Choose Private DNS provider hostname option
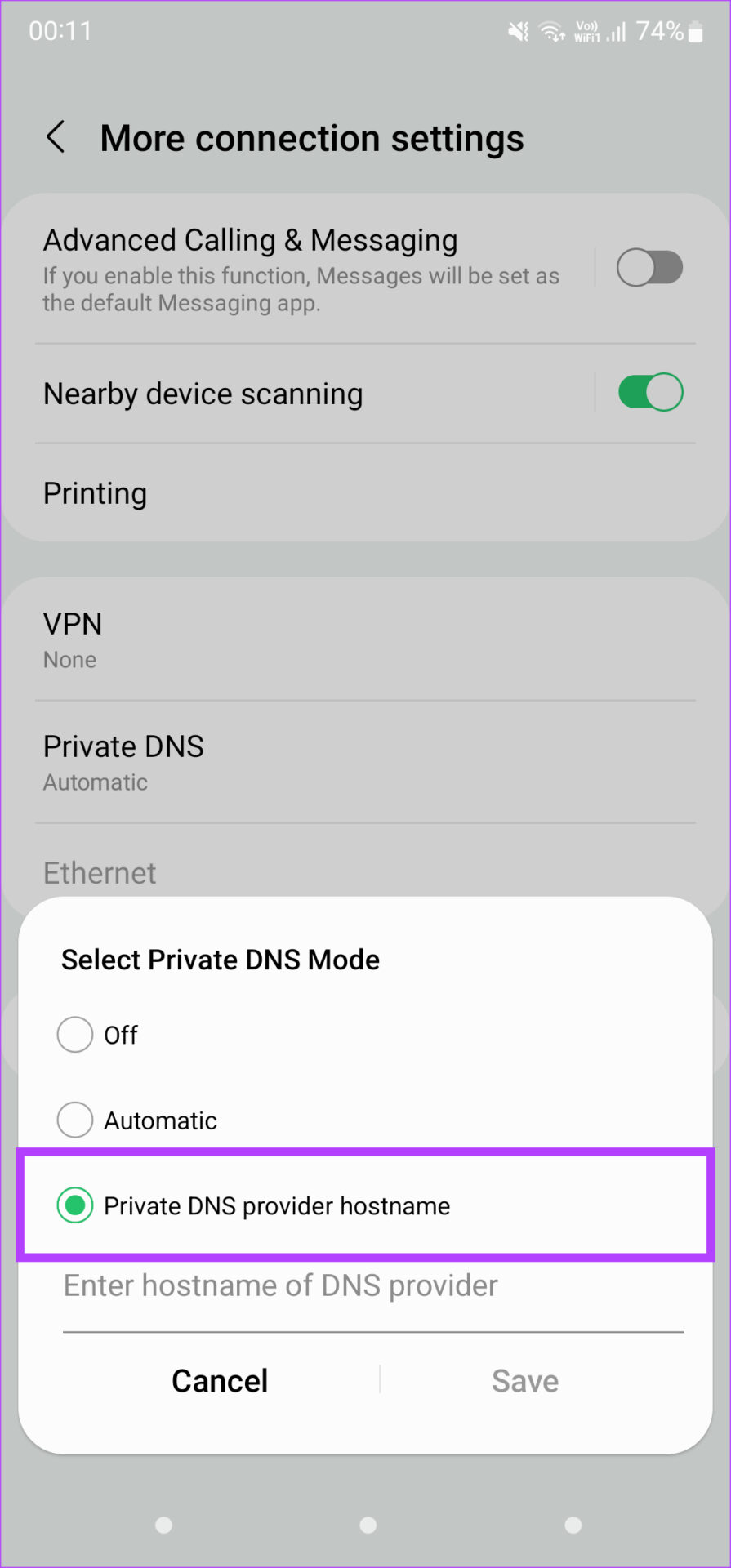731x1568 pixels. coord(75,1205)
